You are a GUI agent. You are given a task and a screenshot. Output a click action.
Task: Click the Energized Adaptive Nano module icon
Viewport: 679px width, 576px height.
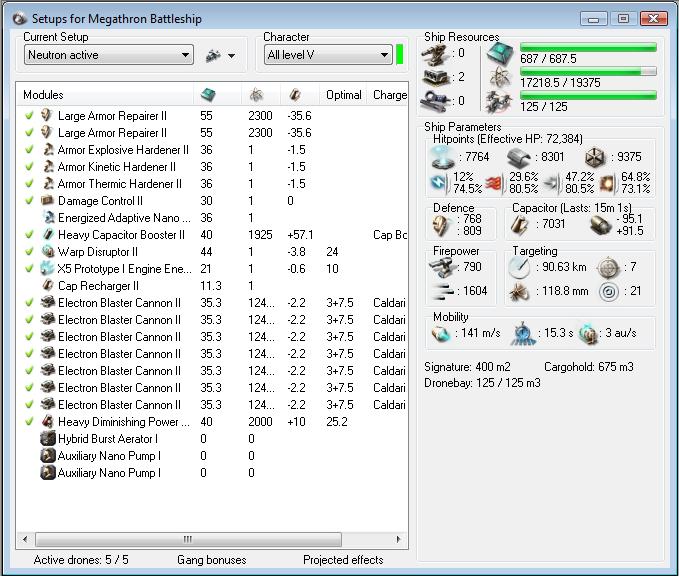48,217
